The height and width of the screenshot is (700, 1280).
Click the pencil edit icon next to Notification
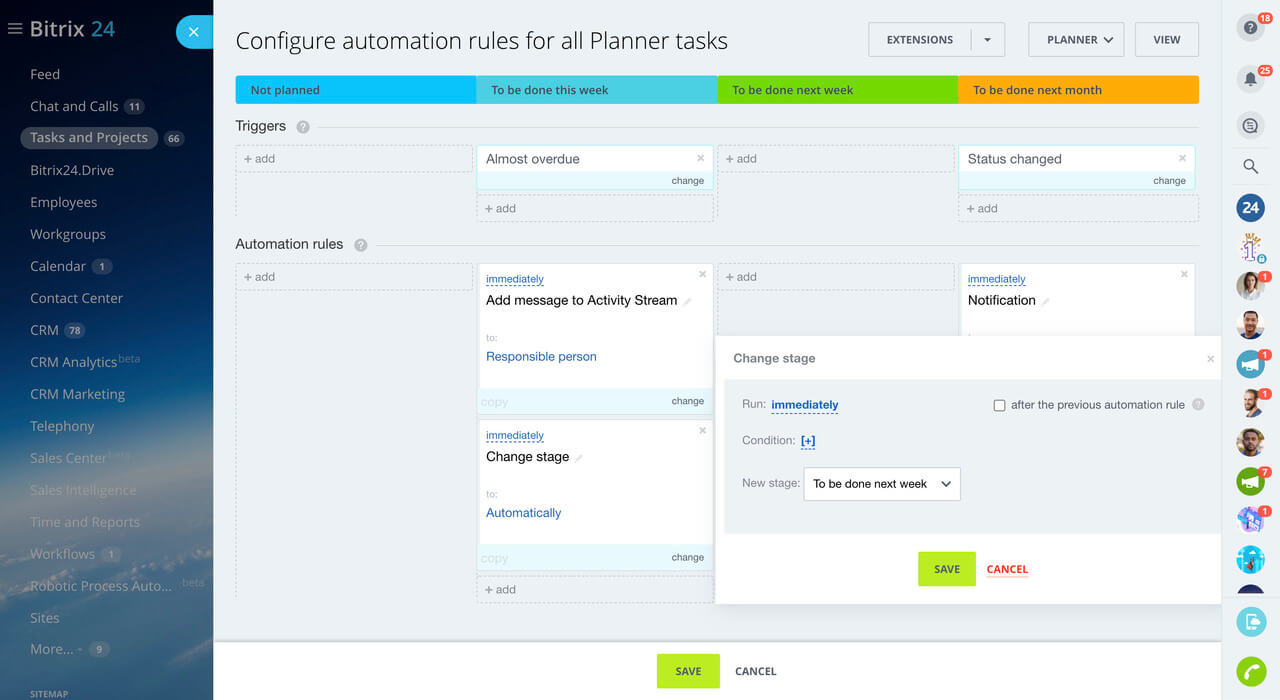click(x=1044, y=300)
